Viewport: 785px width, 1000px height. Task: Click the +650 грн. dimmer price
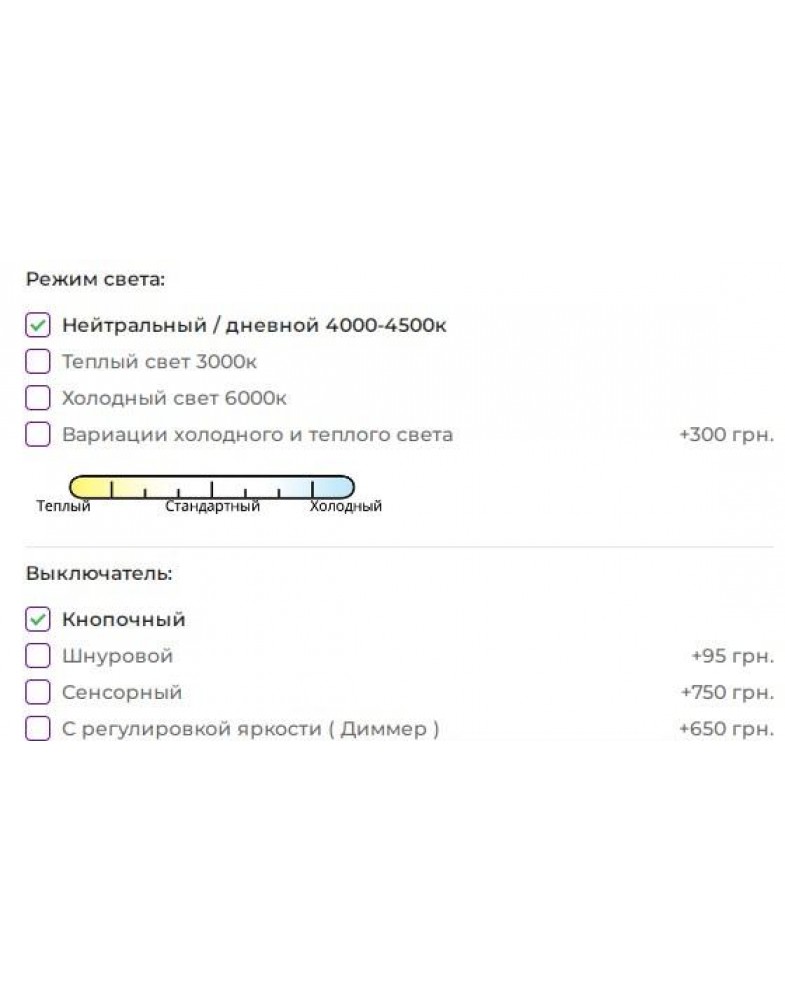(726, 728)
